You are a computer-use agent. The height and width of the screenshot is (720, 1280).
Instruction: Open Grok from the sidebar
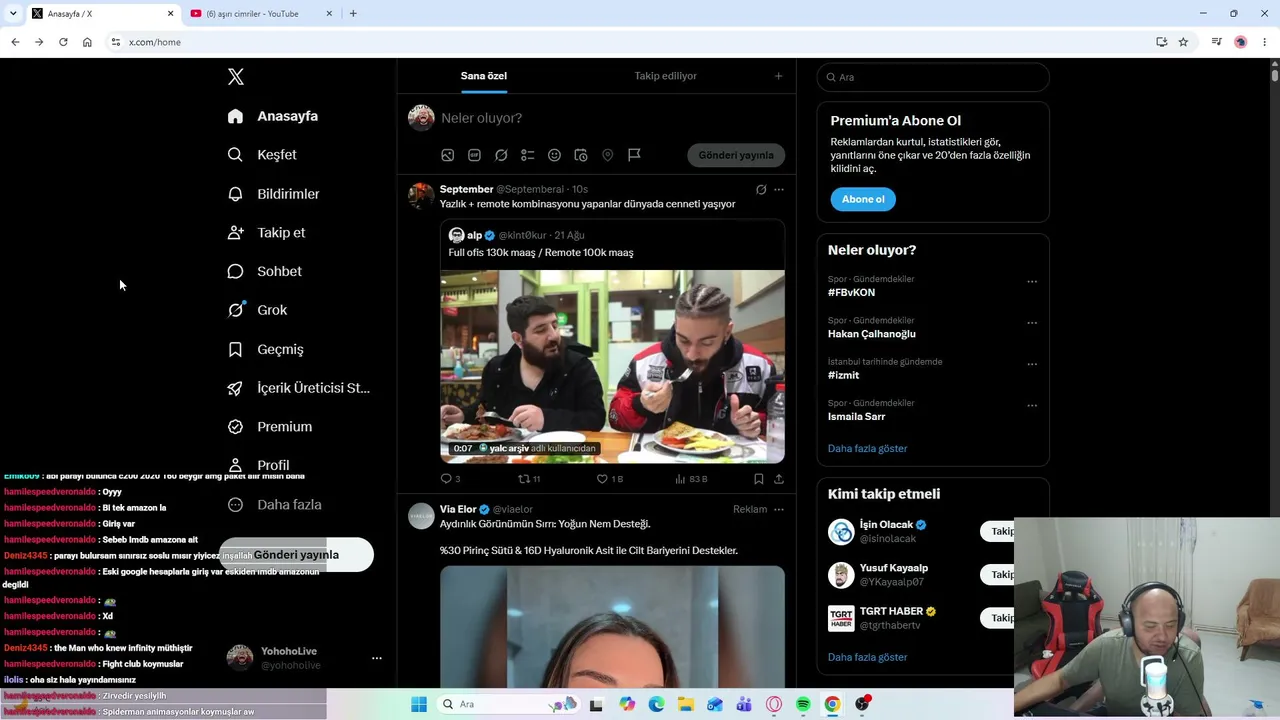[257, 310]
